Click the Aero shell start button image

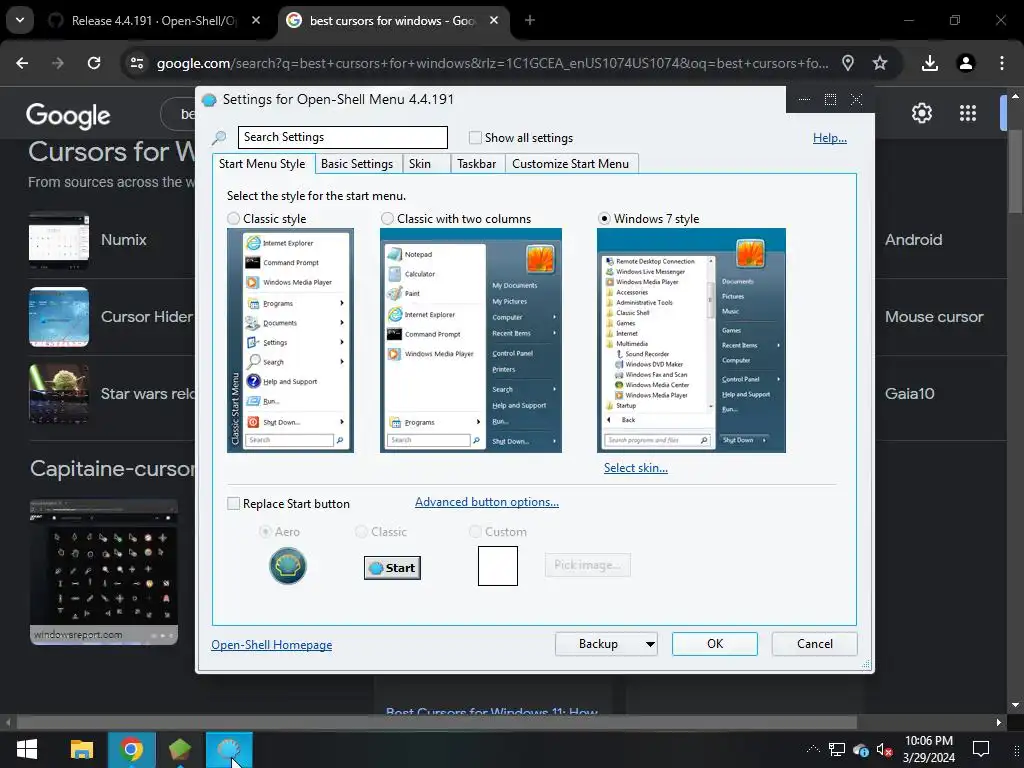pos(287,566)
